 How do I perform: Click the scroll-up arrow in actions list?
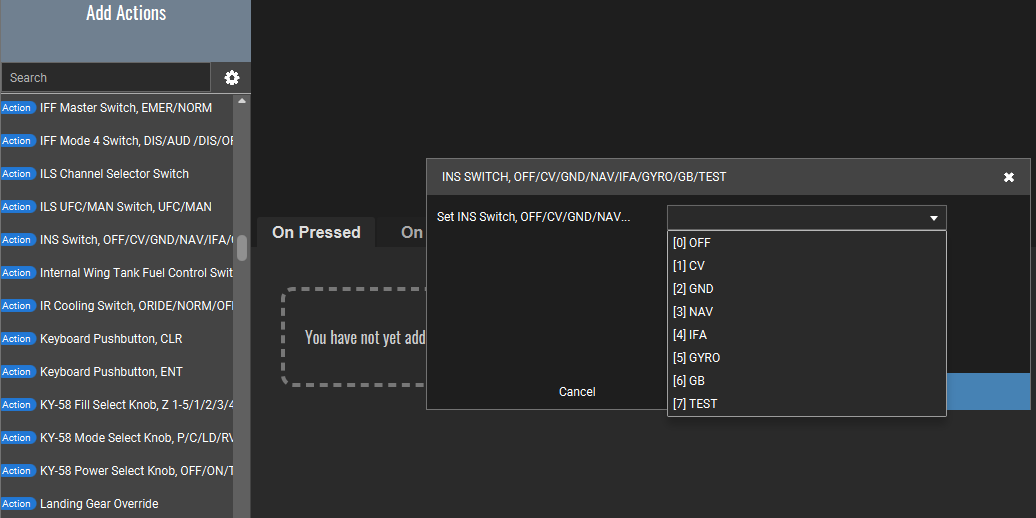point(242,101)
